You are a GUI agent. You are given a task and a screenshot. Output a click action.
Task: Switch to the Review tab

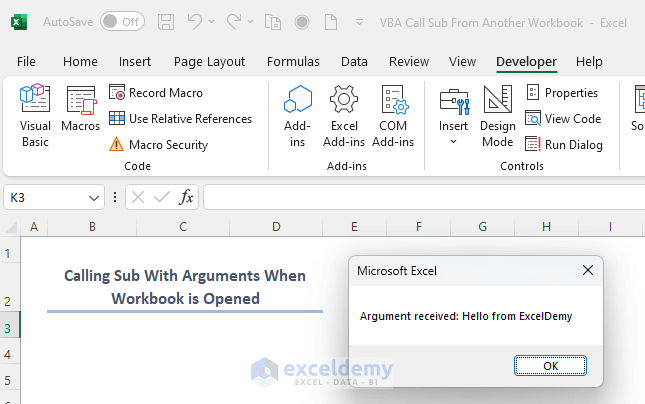pyautogui.click(x=409, y=62)
